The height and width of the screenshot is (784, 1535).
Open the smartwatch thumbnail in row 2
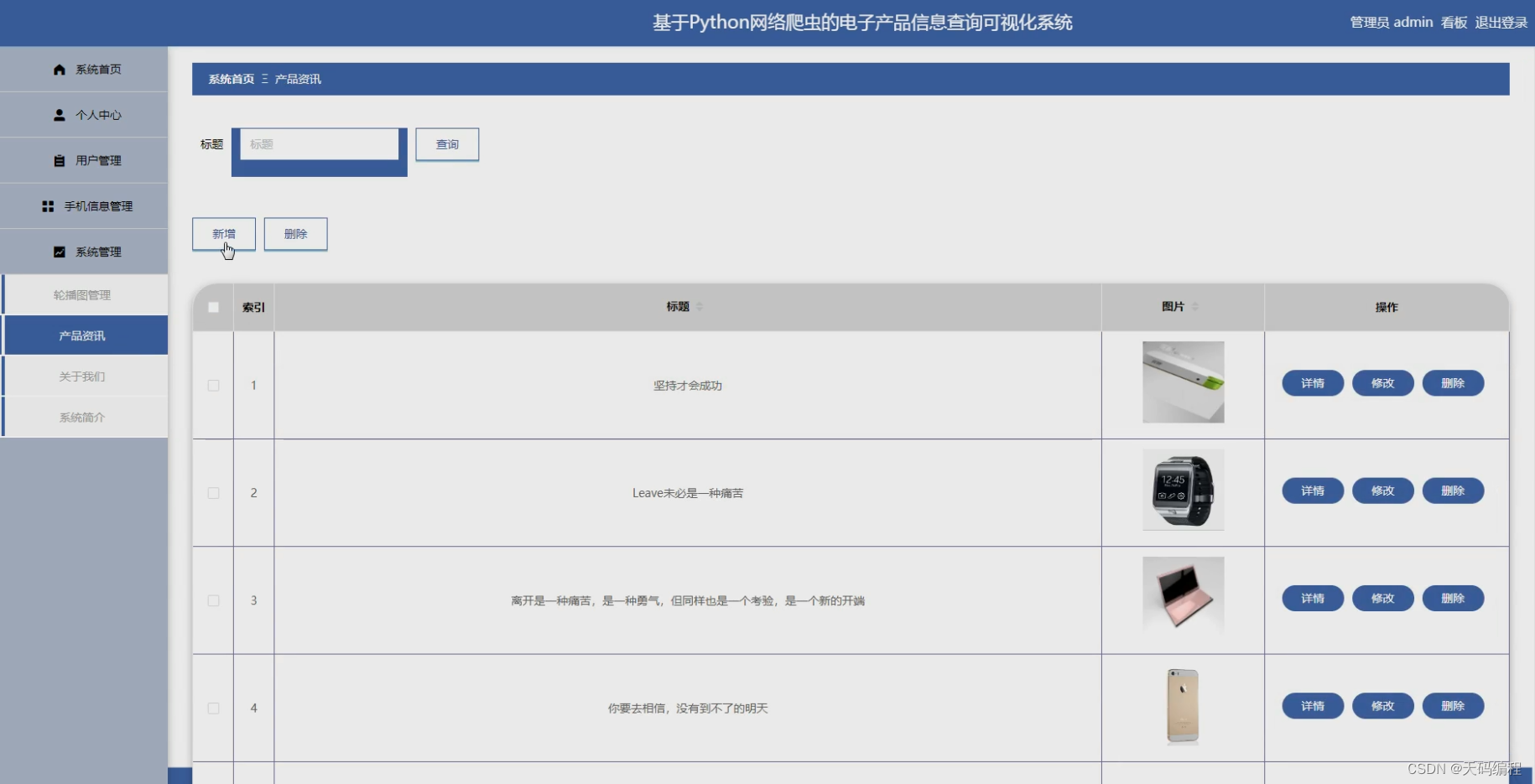coord(1183,490)
